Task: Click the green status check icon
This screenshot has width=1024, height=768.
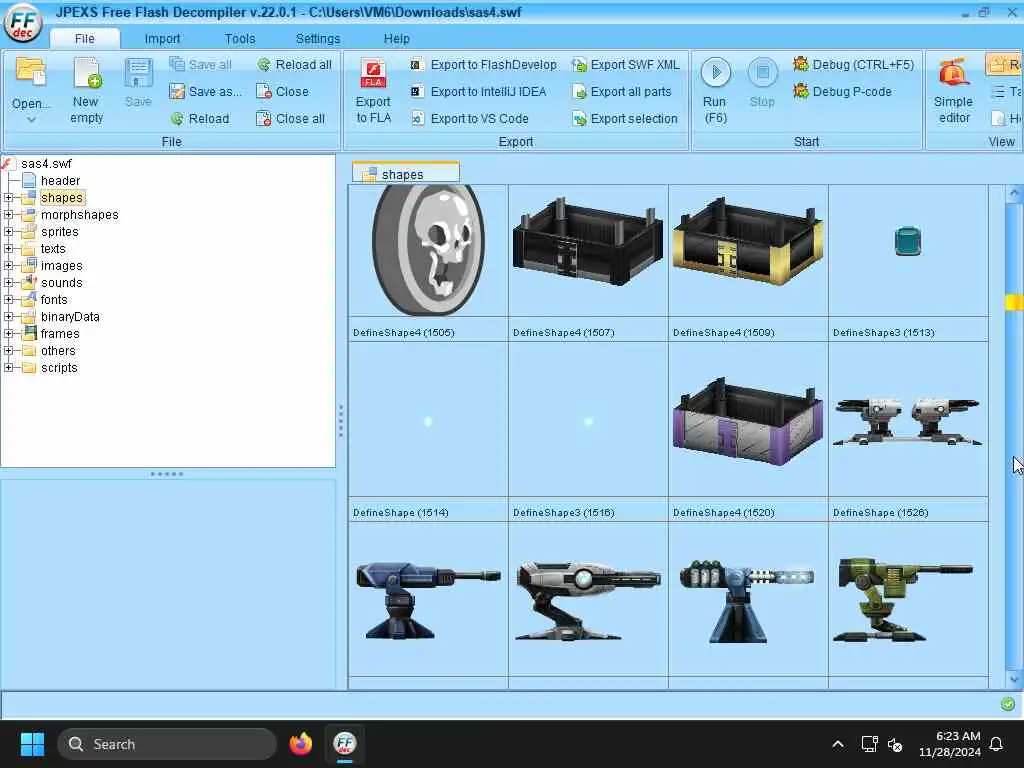Action: coord(1008,703)
